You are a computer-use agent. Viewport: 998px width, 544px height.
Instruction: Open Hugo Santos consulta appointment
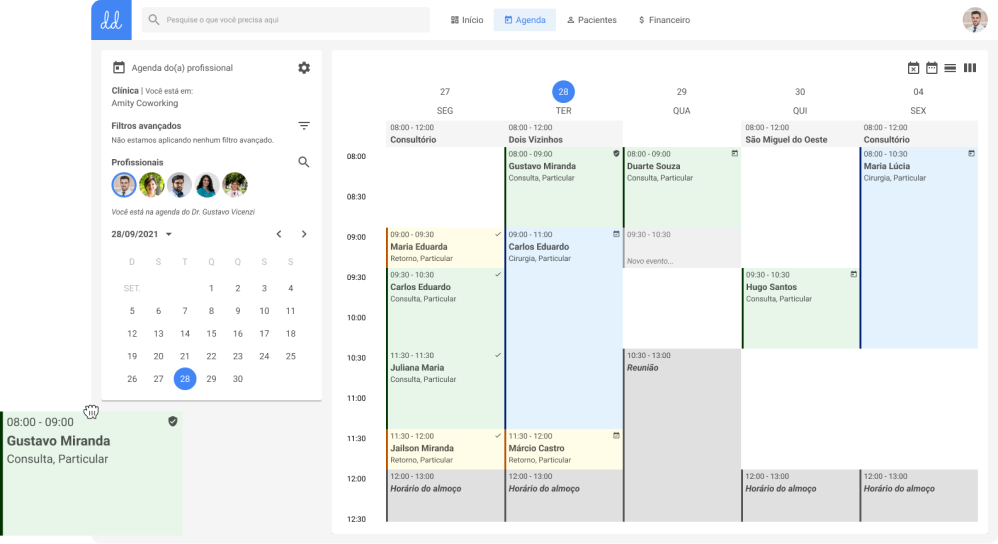800,308
